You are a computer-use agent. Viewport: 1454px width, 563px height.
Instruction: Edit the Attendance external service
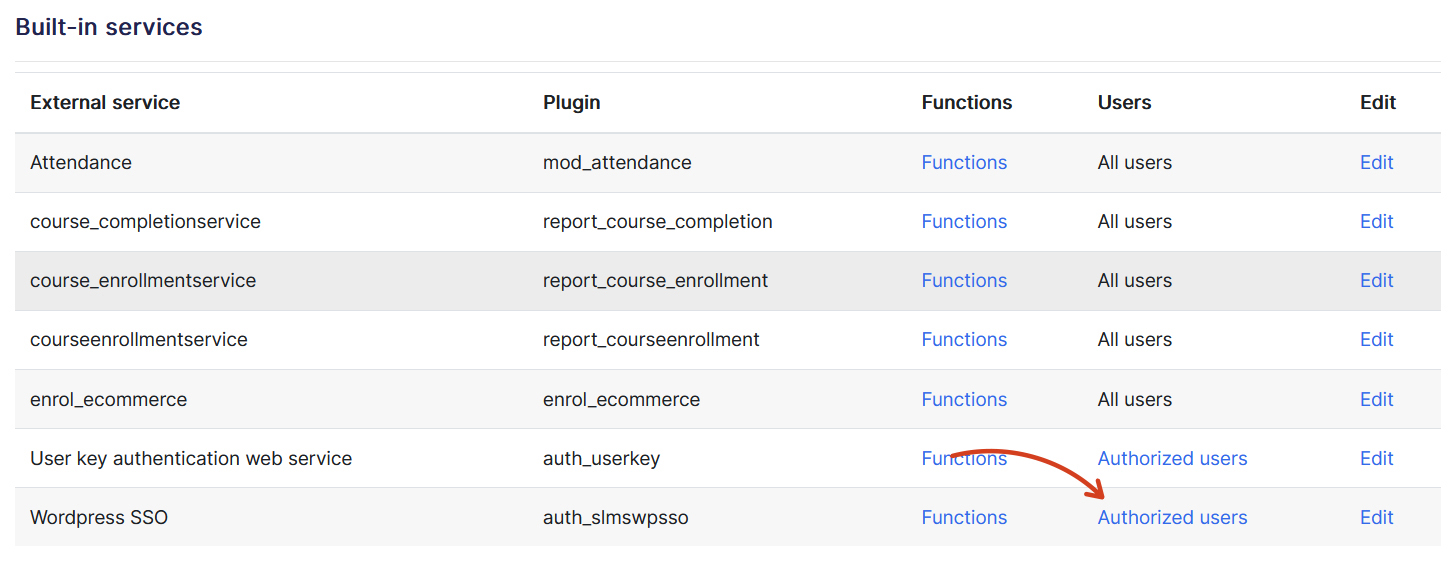tap(1376, 162)
